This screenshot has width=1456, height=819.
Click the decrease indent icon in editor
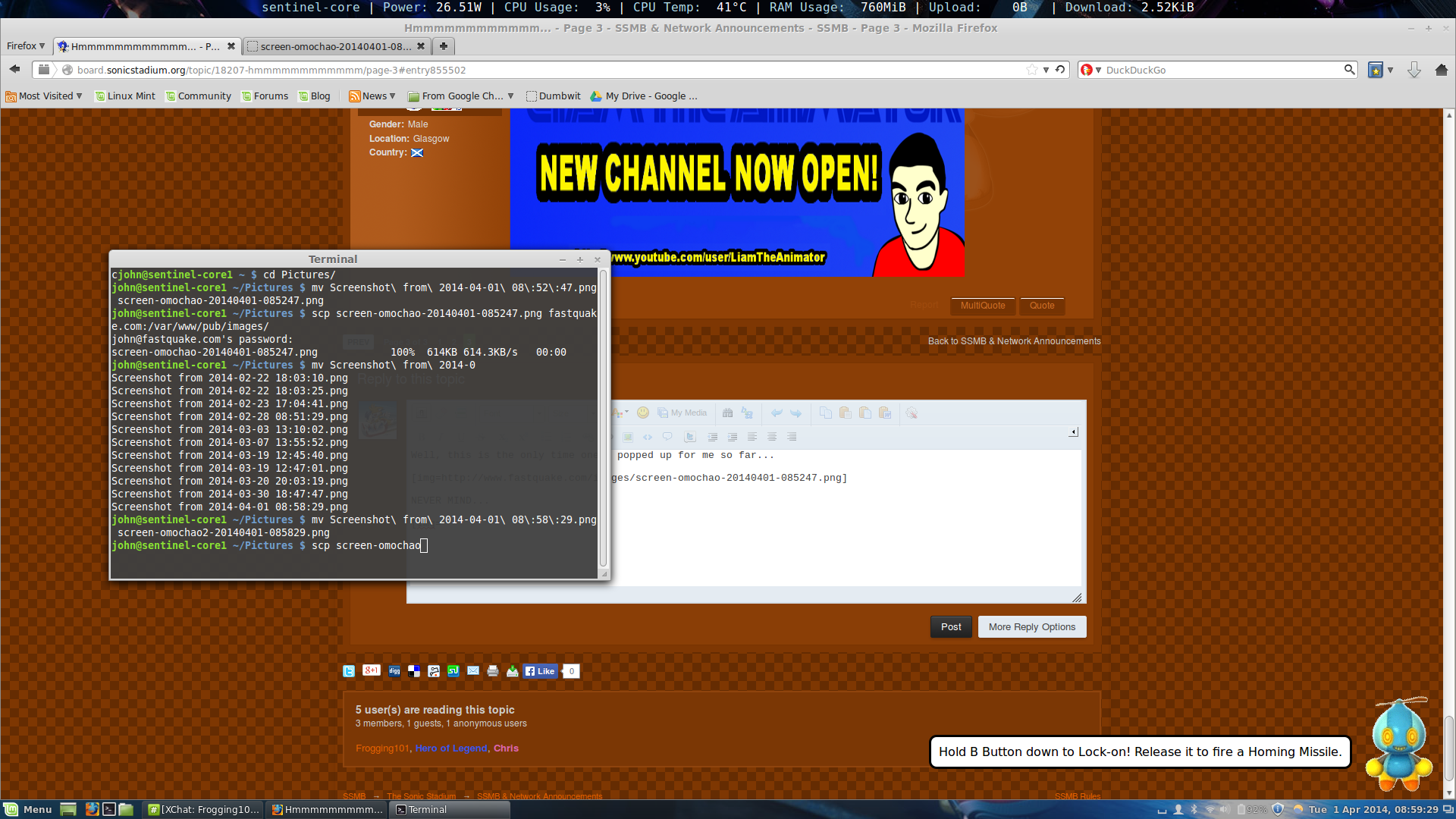713,437
